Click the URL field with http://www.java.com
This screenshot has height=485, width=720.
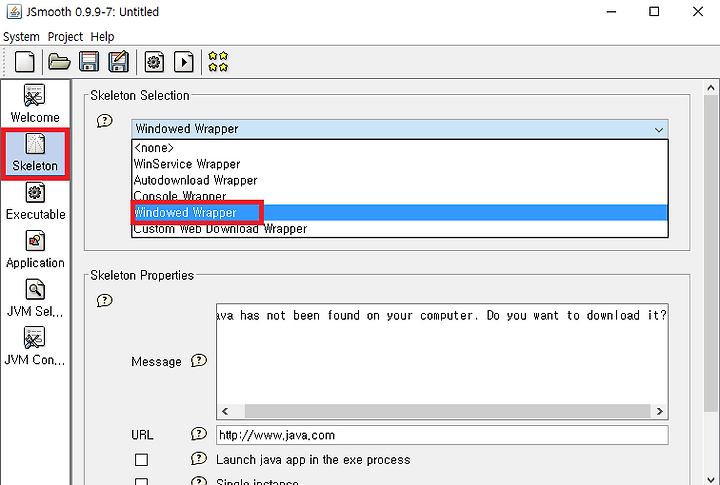[x=442, y=435]
